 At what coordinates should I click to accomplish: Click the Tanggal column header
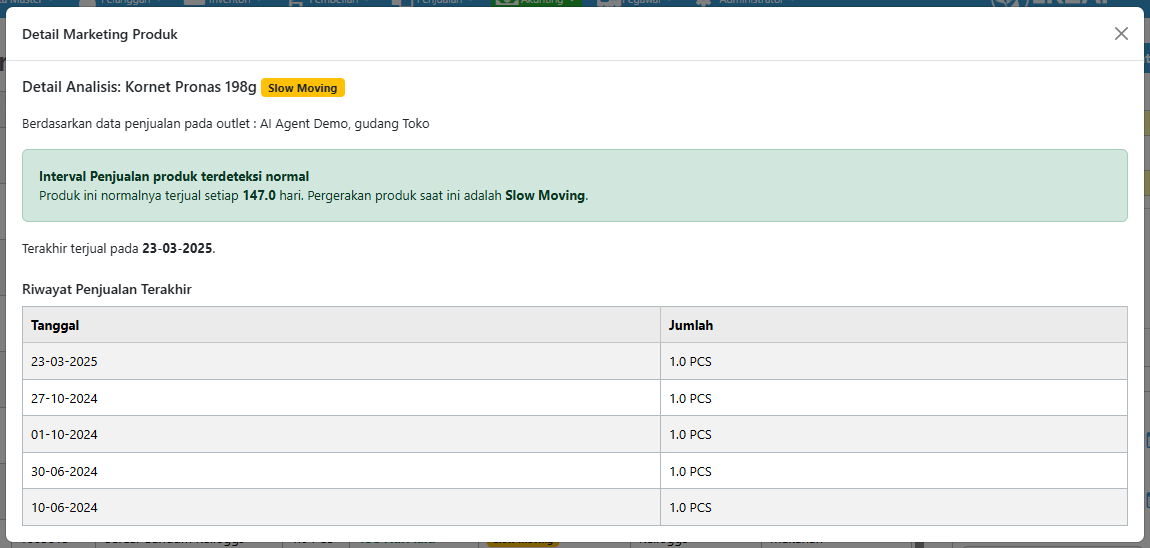point(55,325)
